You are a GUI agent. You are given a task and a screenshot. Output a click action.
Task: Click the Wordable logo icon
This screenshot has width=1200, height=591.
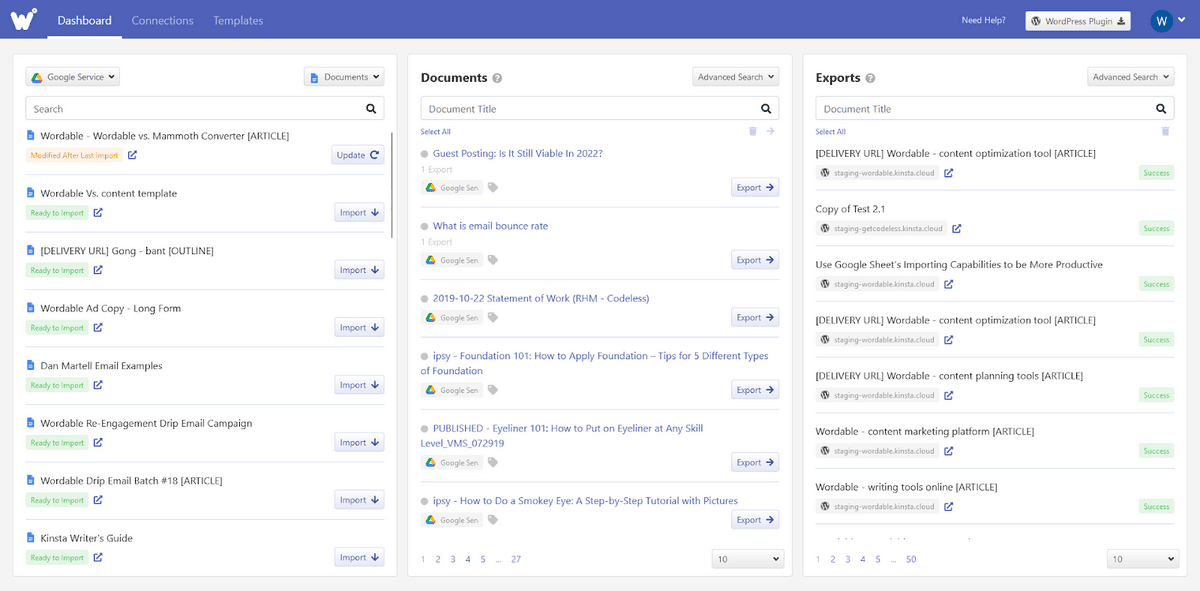tap(26, 19)
